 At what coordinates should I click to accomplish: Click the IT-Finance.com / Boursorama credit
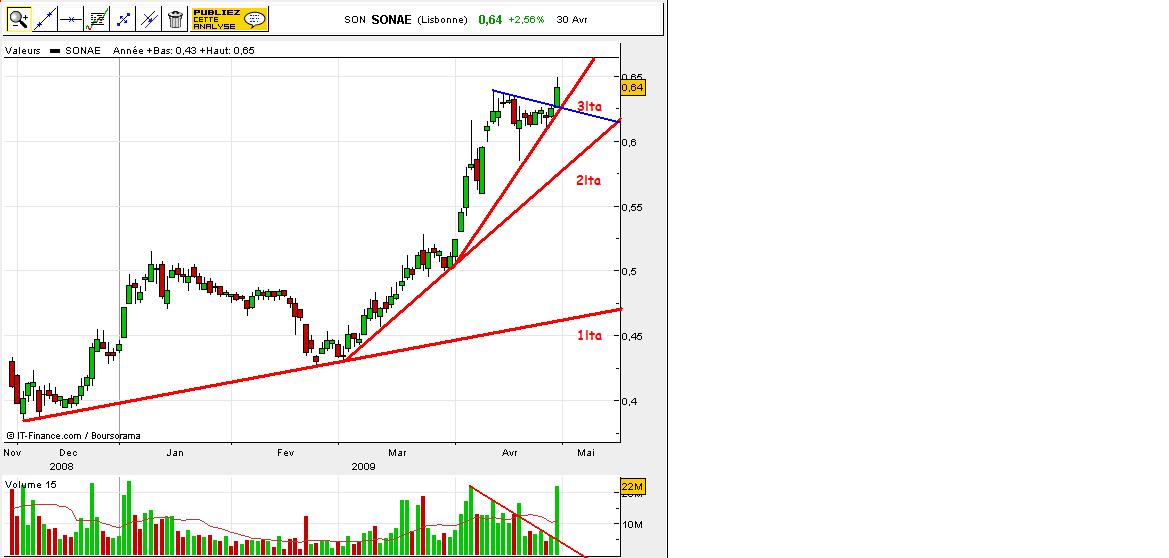point(73,436)
